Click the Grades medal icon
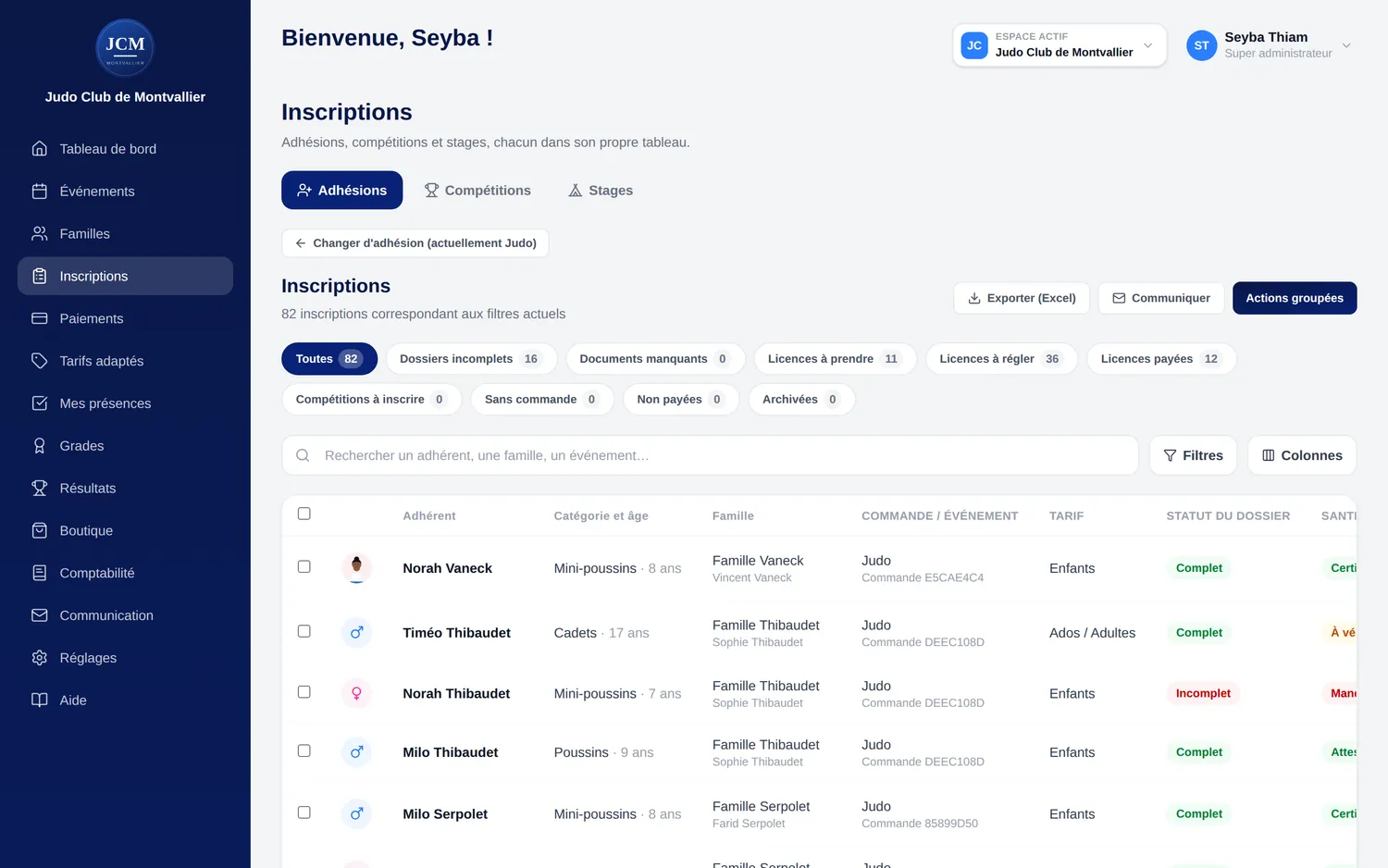 39,446
